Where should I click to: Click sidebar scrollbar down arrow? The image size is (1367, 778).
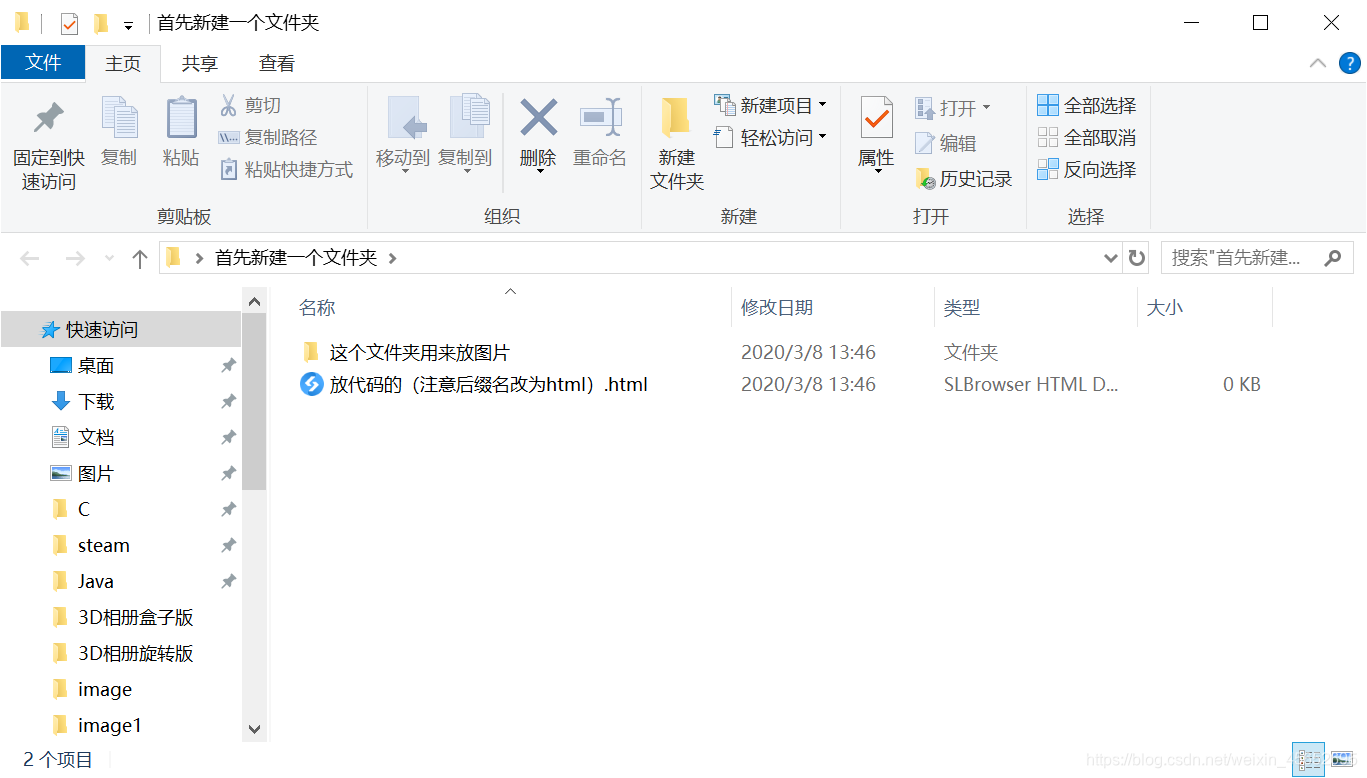[254, 730]
